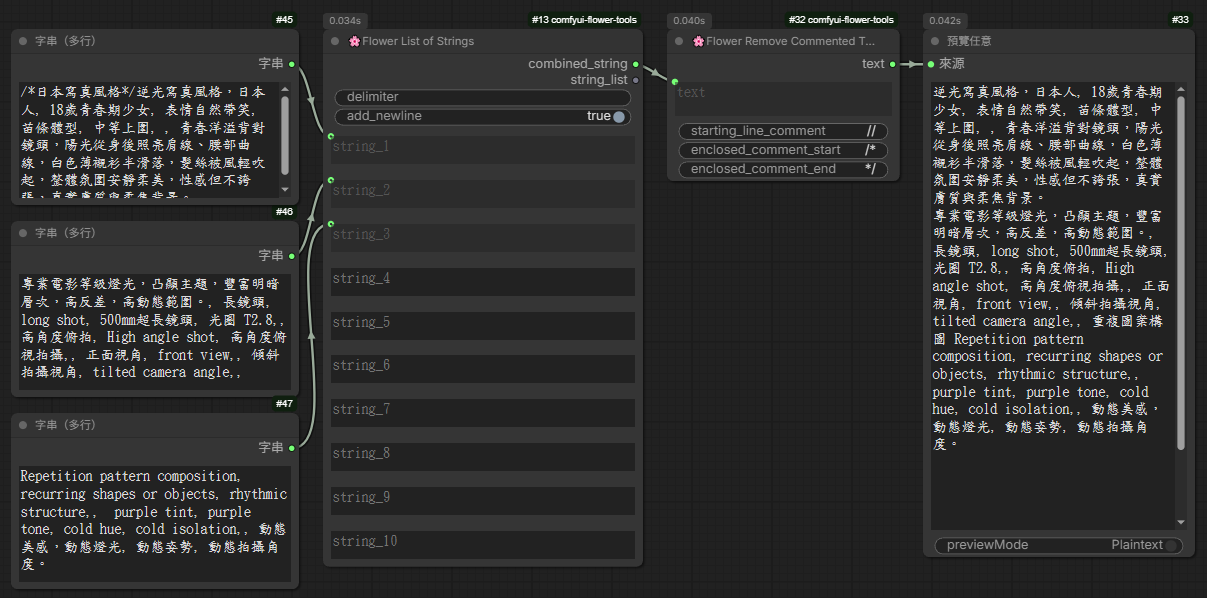Image resolution: width=1207 pixels, height=598 pixels.
Task: Click the string_2 input port
Action: 331,180
